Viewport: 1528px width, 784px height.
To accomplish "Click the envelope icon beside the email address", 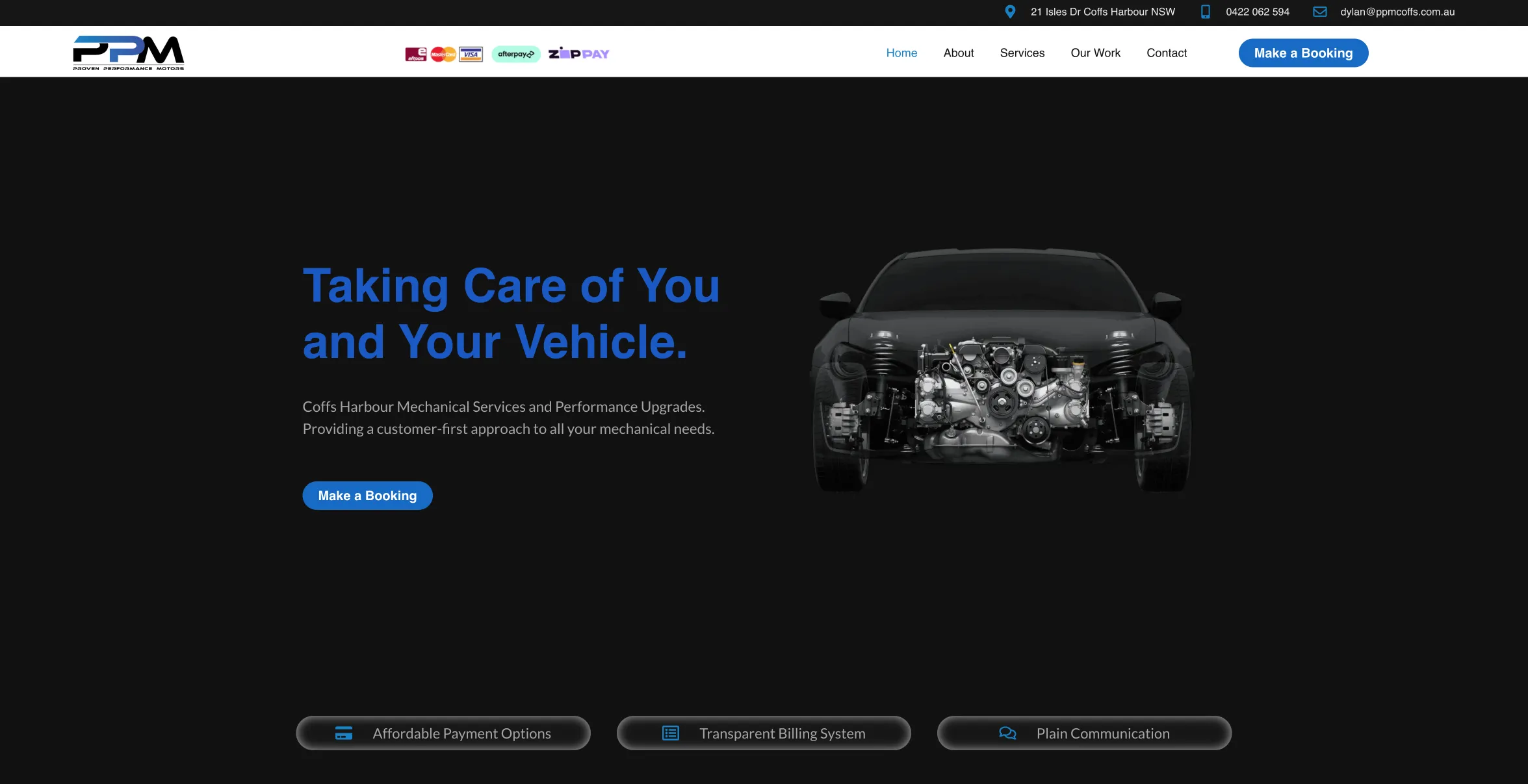I will (1319, 12).
